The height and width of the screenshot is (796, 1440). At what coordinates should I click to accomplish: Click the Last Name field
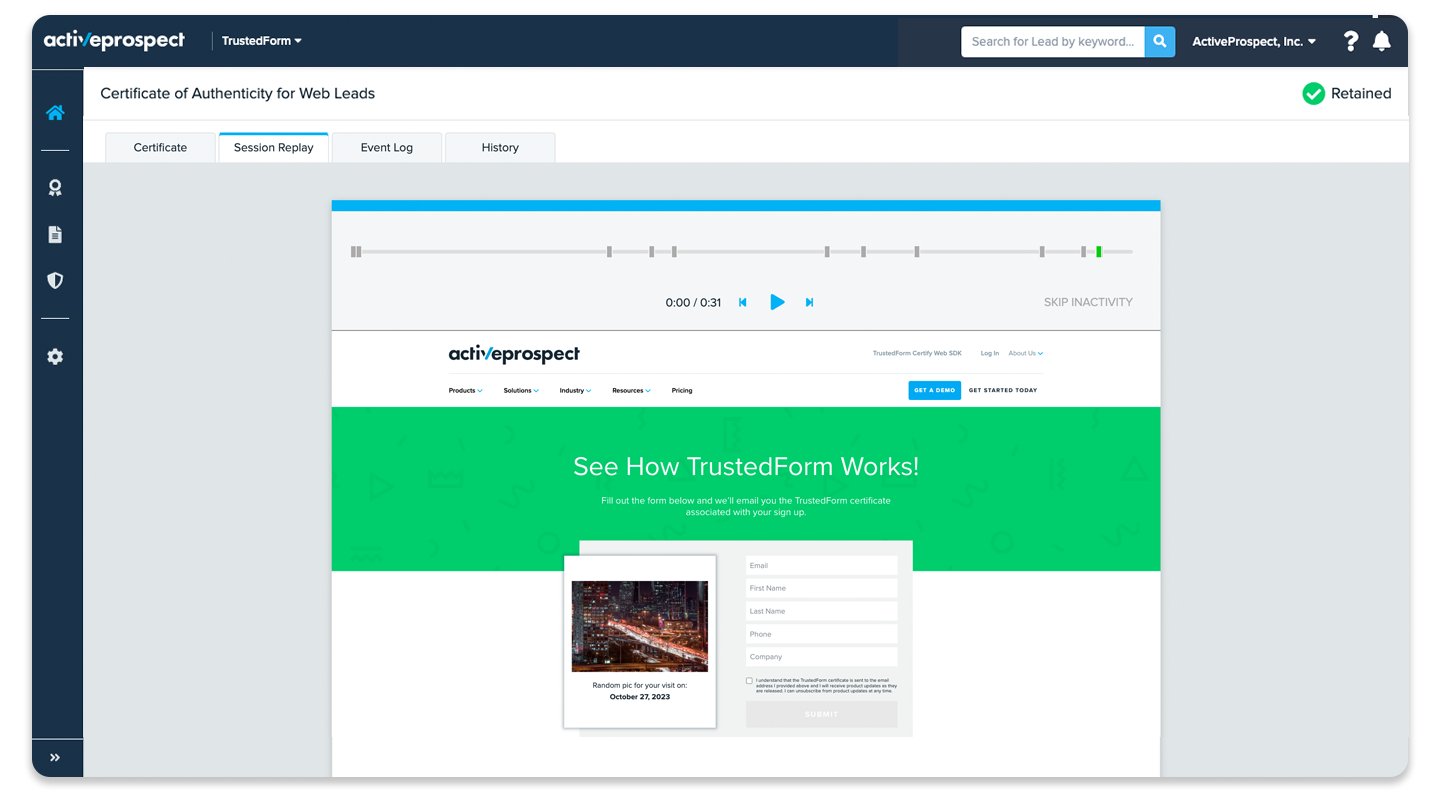pyautogui.click(x=821, y=611)
